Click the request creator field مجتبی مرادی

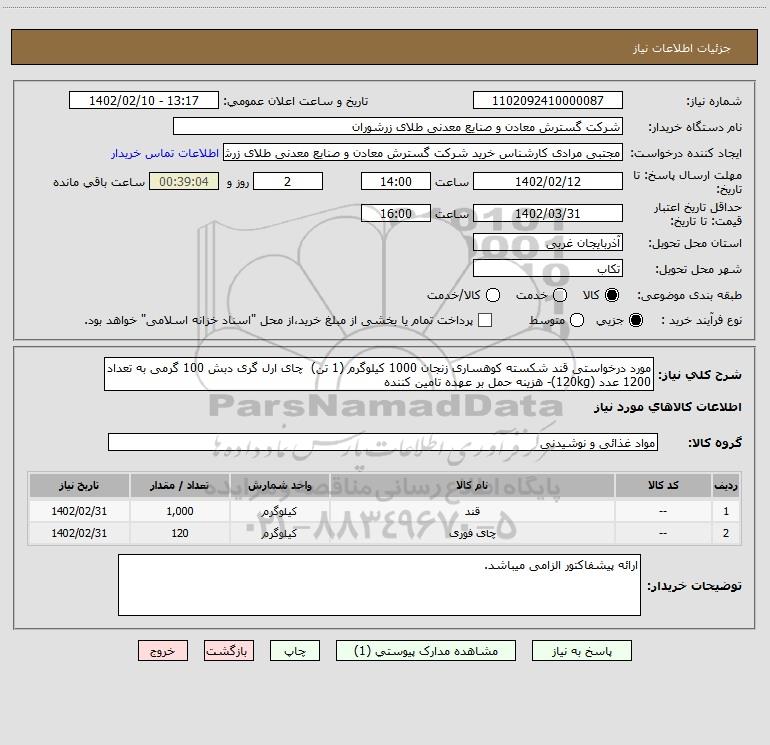point(423,153)
